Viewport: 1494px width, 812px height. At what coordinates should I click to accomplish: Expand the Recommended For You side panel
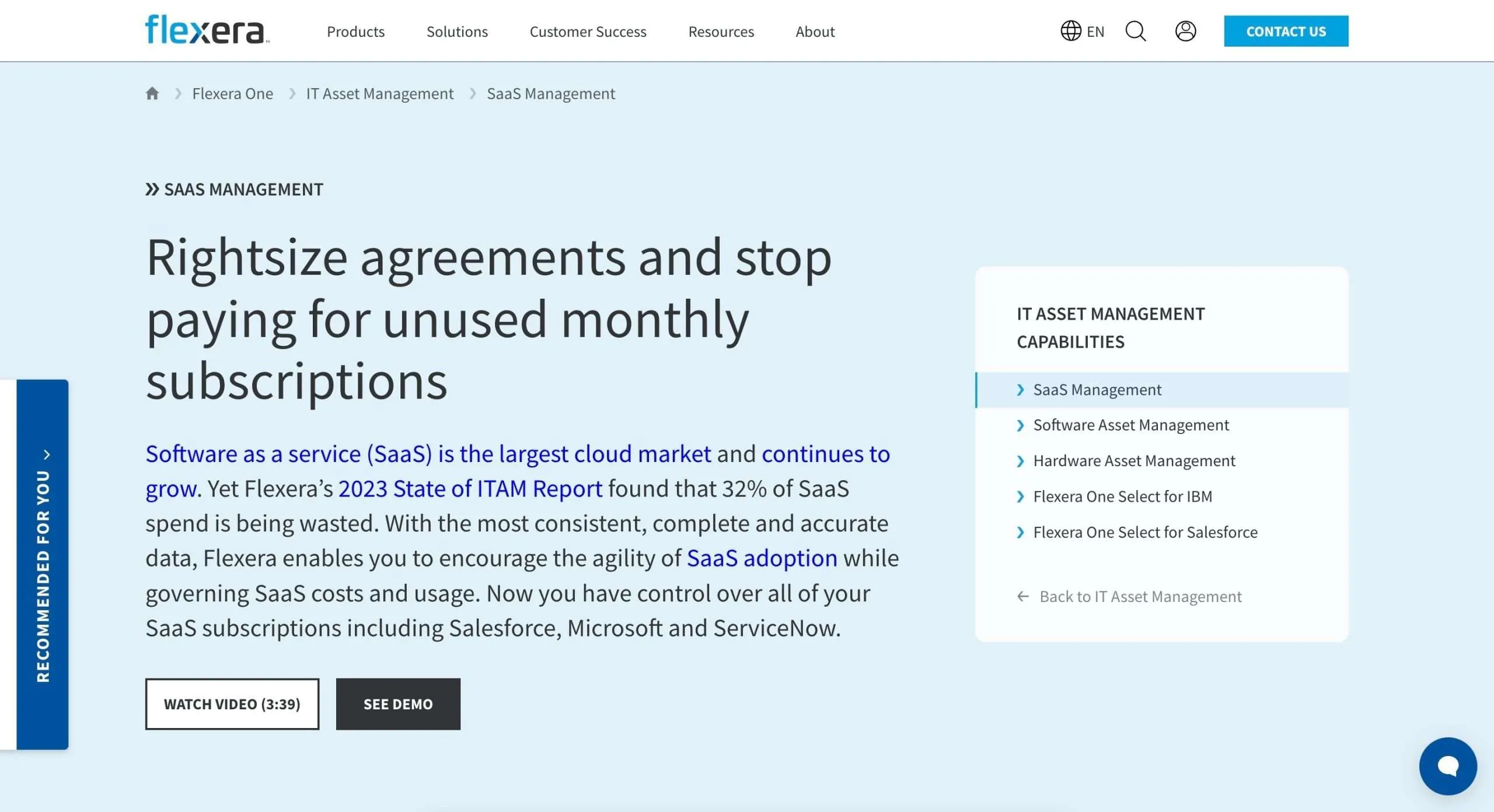click(x=43, y=564)
